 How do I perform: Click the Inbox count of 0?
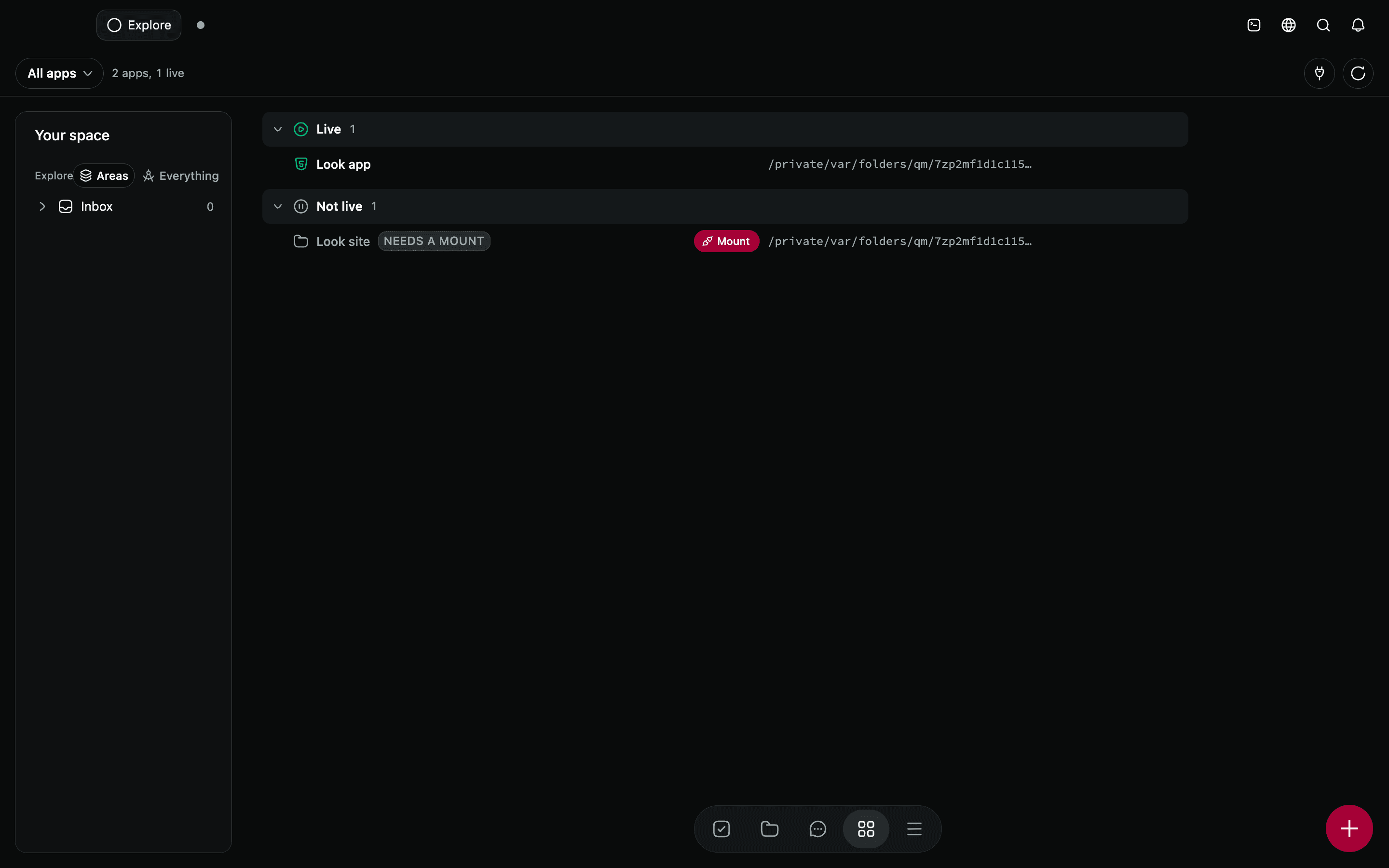point(210,207)
